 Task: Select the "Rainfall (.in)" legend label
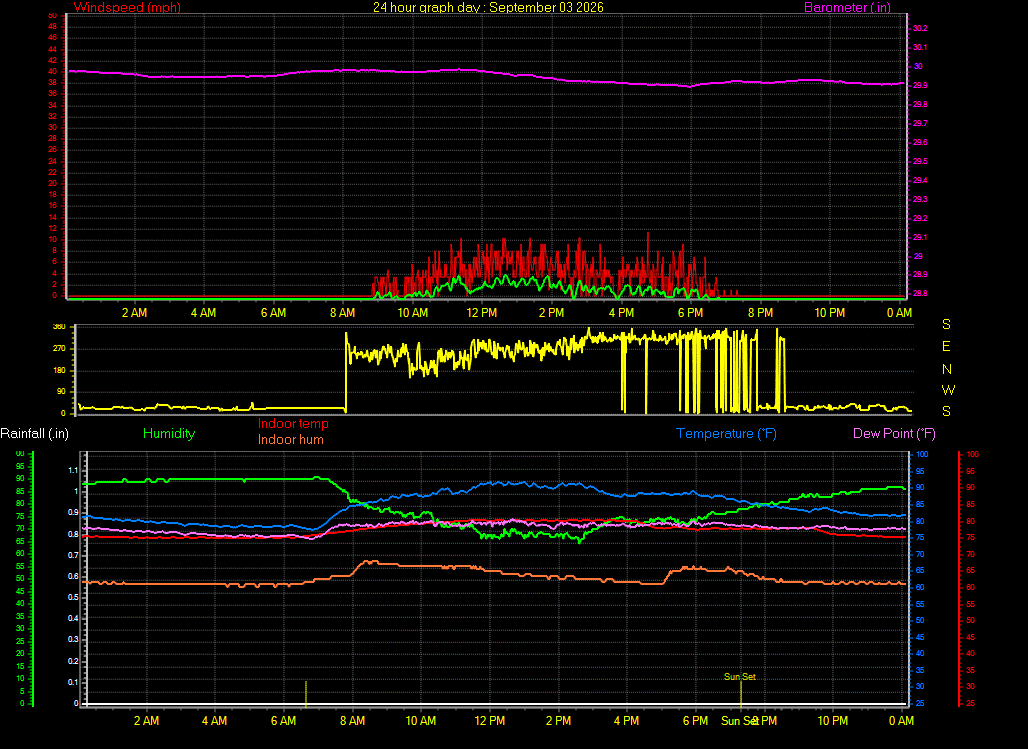(34, 434)
